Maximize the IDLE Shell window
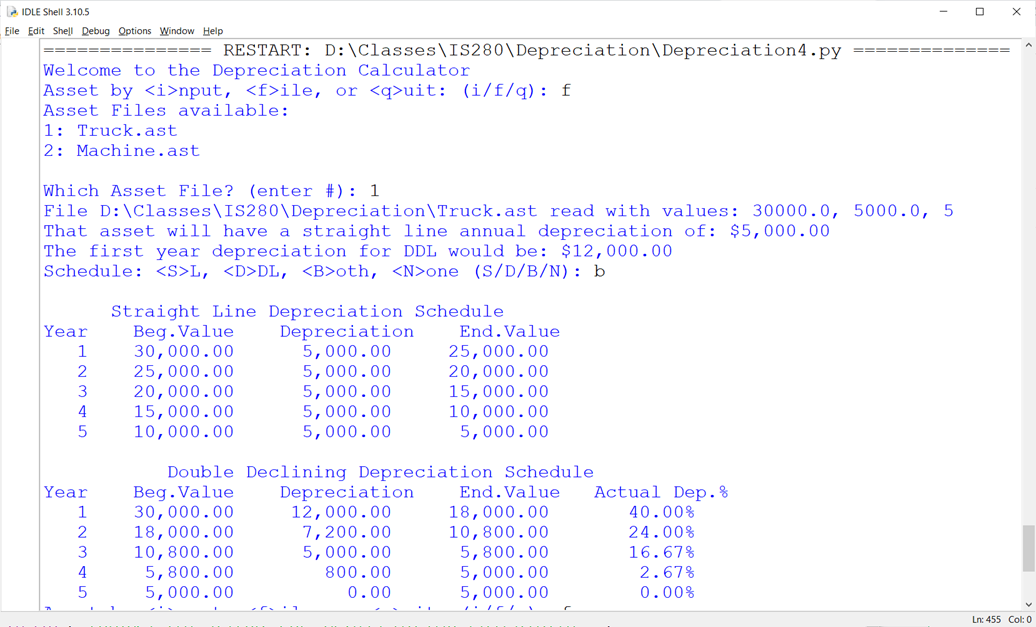Viewport: 1036px width, 627px height. point(980,12)
